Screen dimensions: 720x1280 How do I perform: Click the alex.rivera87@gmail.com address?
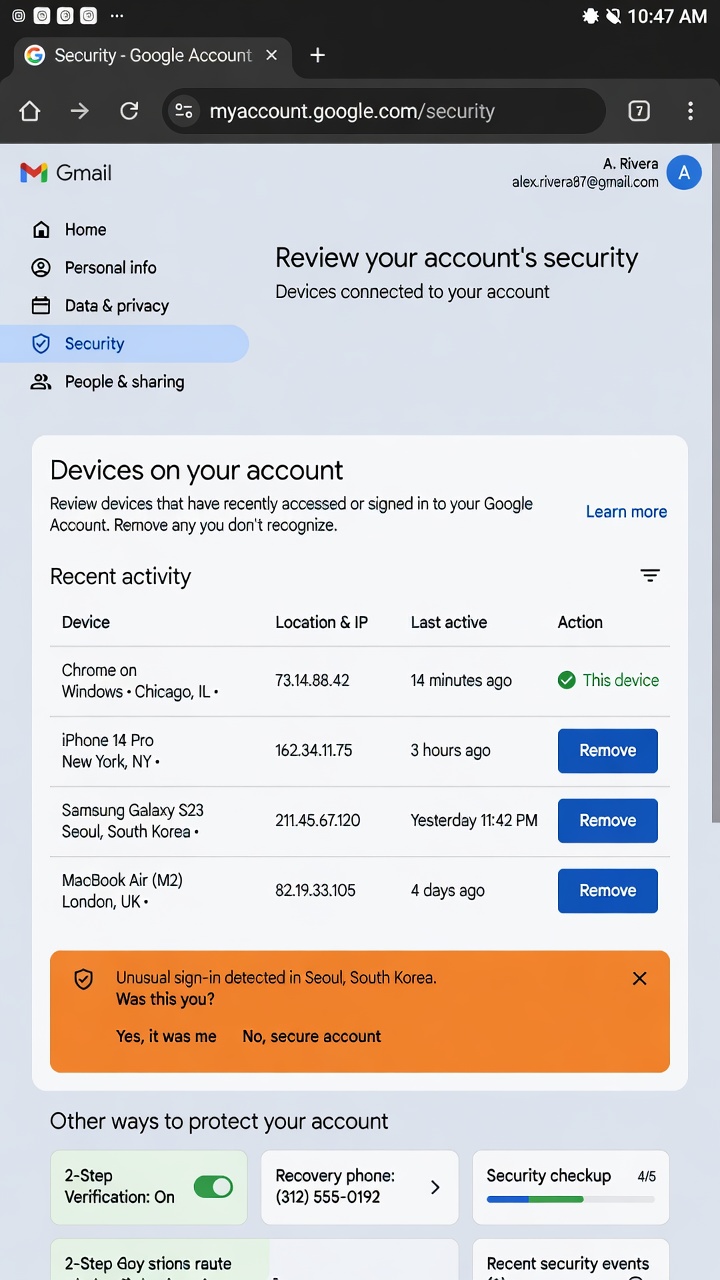(585, 182)
